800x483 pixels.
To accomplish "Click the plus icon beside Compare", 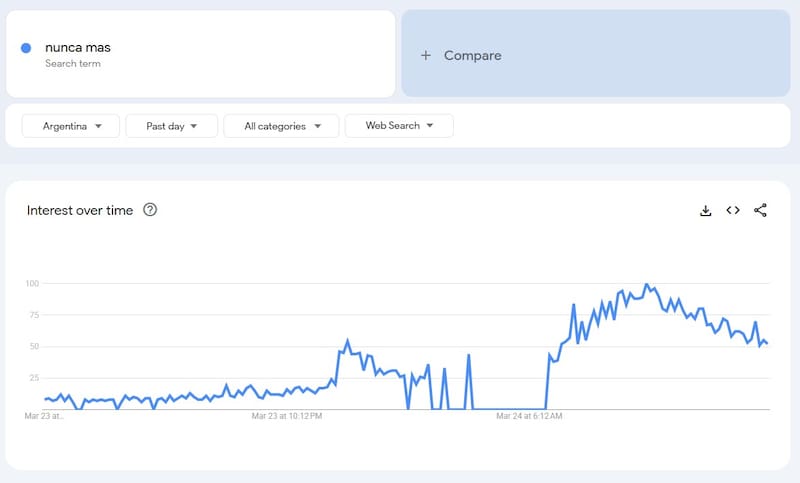I will pos(426,55).
